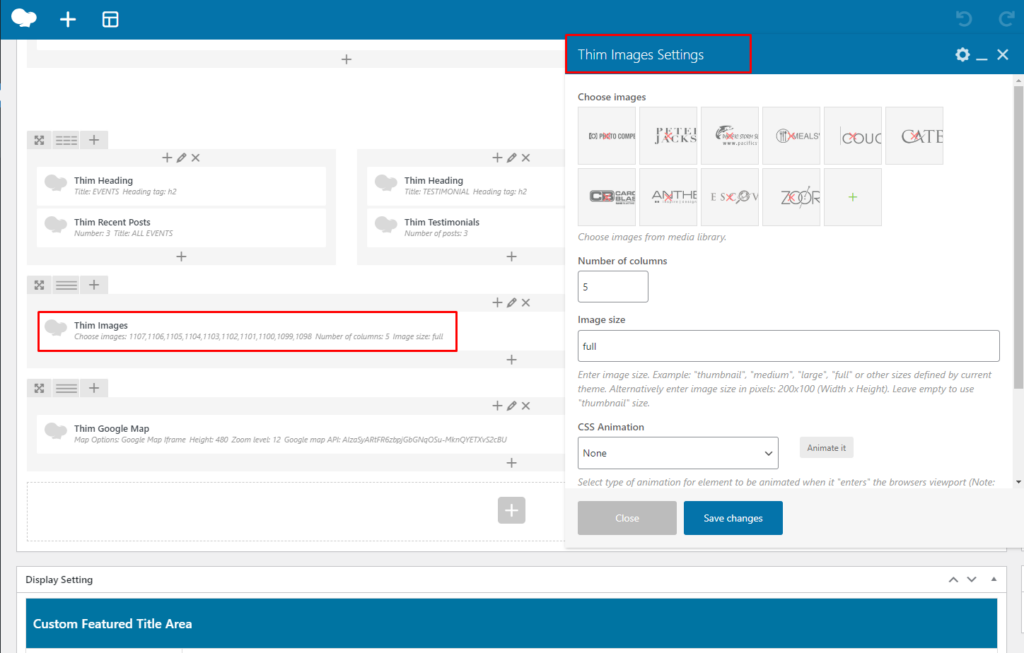Viewport: 1024px width, 653px height.
Task: Move row containing Thim Images via drag handle icon
Action: 39,285
